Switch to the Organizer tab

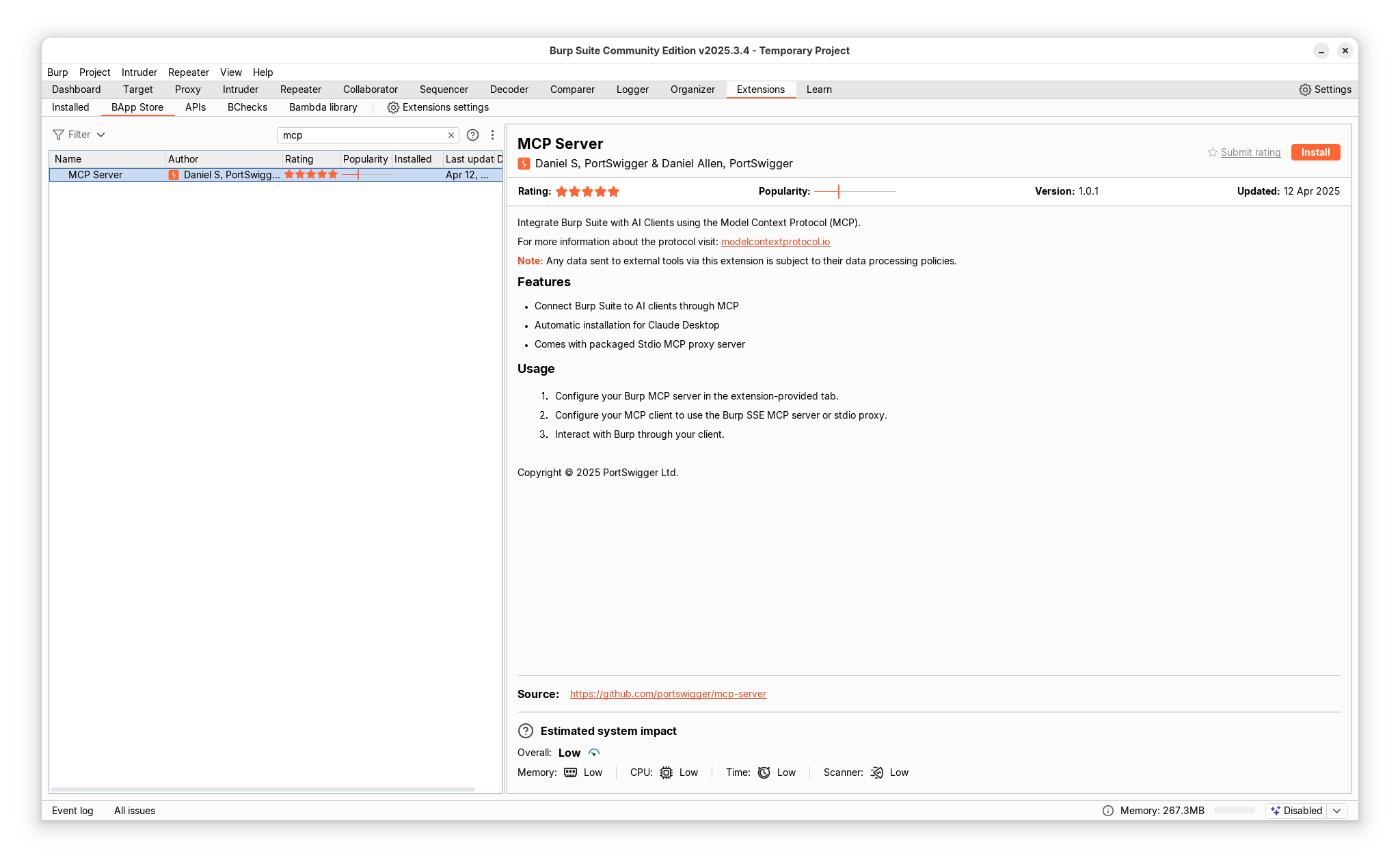point(693,89)
